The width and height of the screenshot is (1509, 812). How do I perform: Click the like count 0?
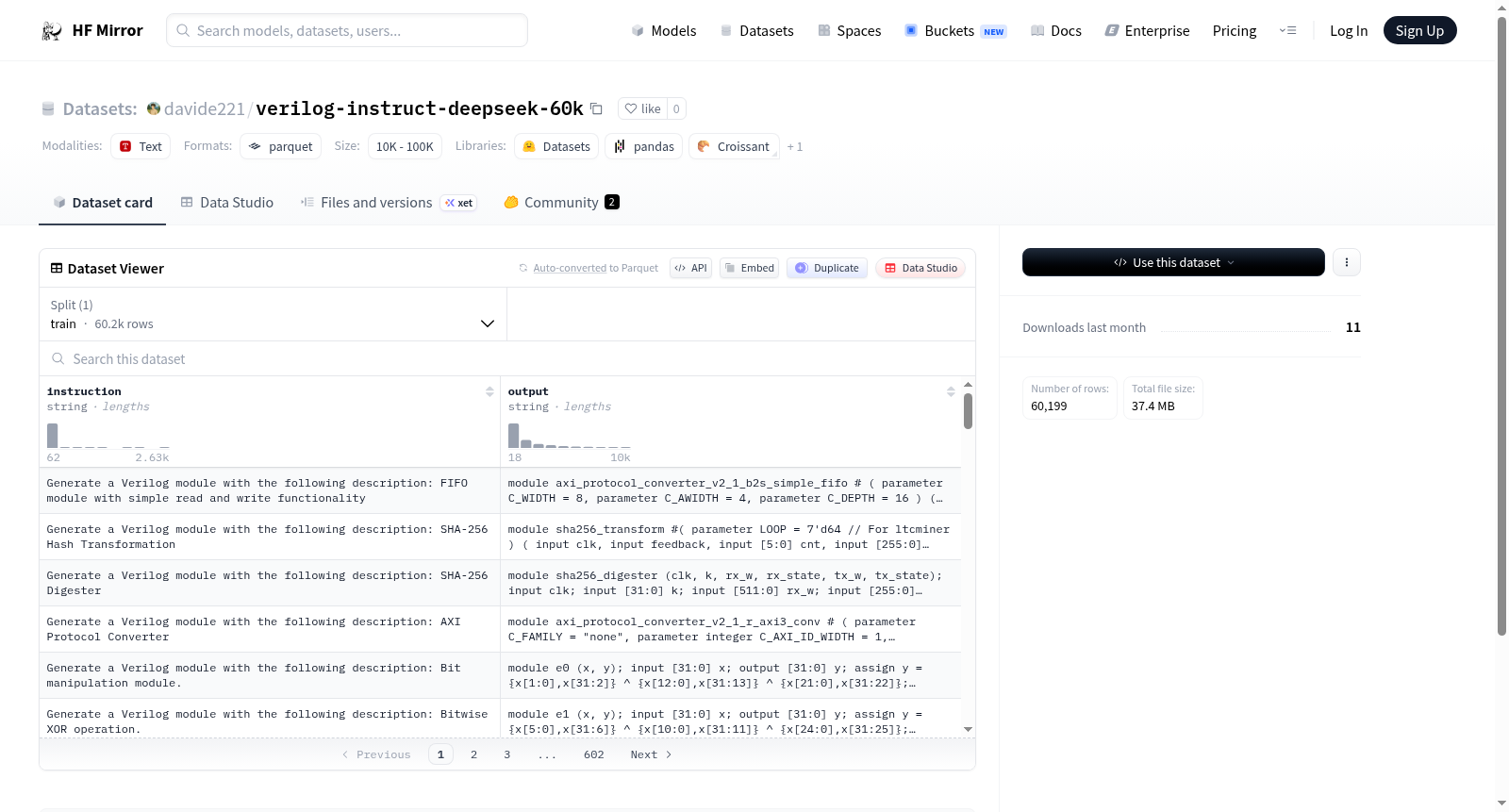tap(676, 108)
